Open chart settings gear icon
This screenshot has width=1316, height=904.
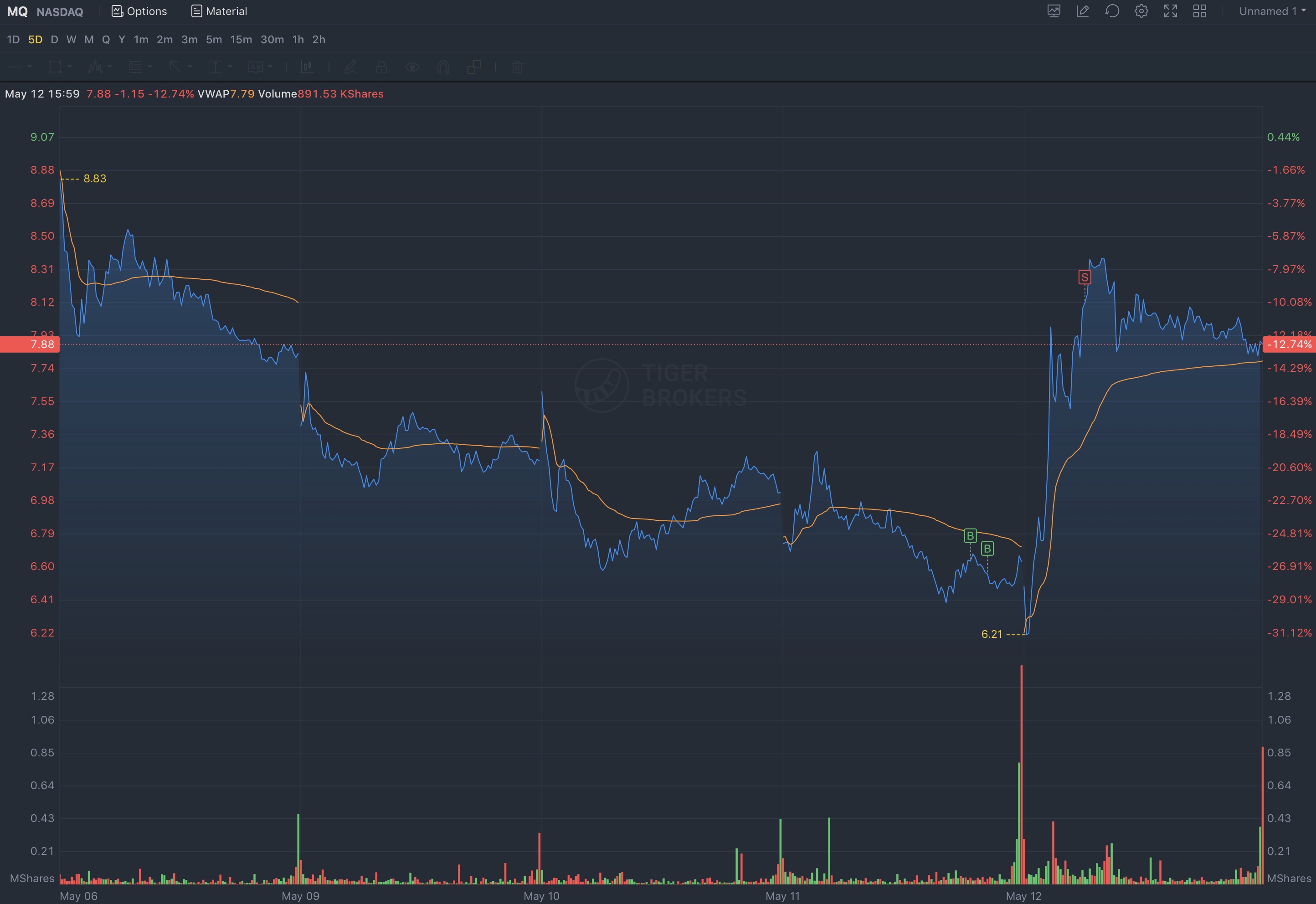click(x=1141, y=11)
